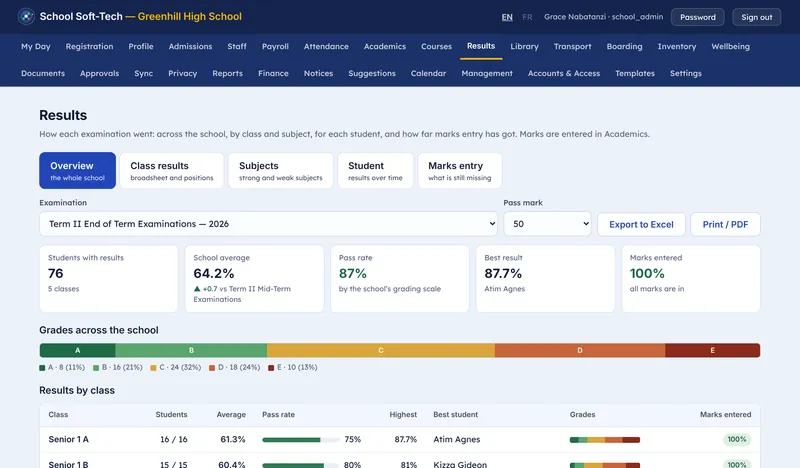Open Reports

pyautogui.click(x=228, y=73)
